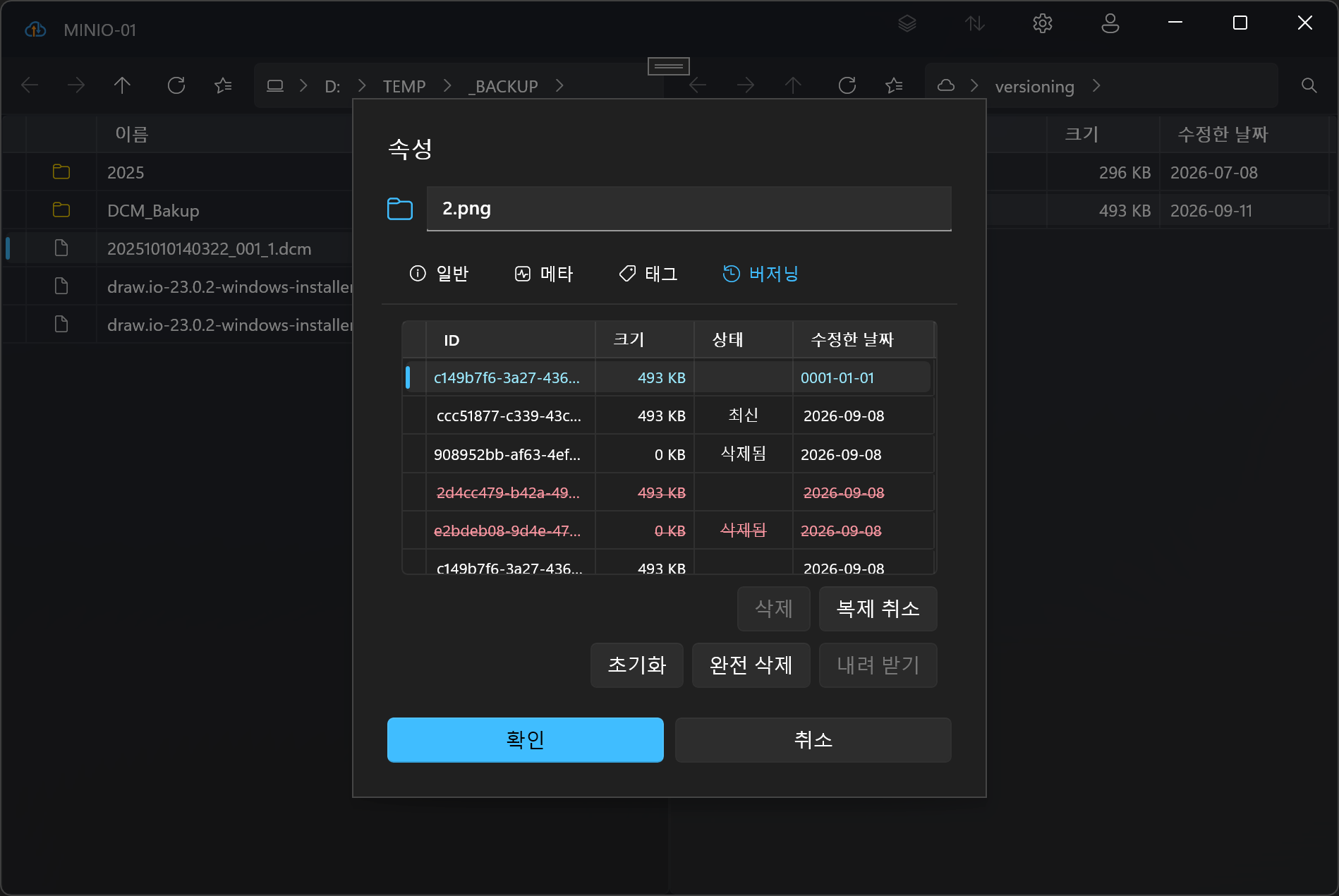
Task: Sort versions by 상태 column header
Action: 744,340
